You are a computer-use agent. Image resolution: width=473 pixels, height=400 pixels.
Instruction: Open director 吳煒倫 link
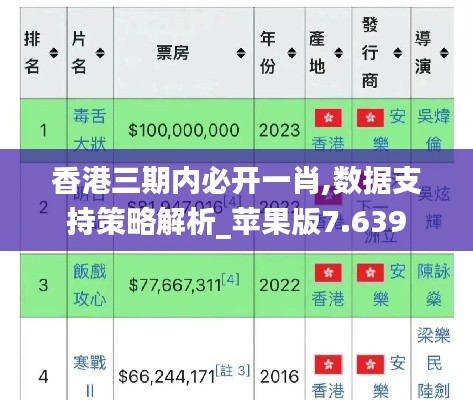[434, 130]
